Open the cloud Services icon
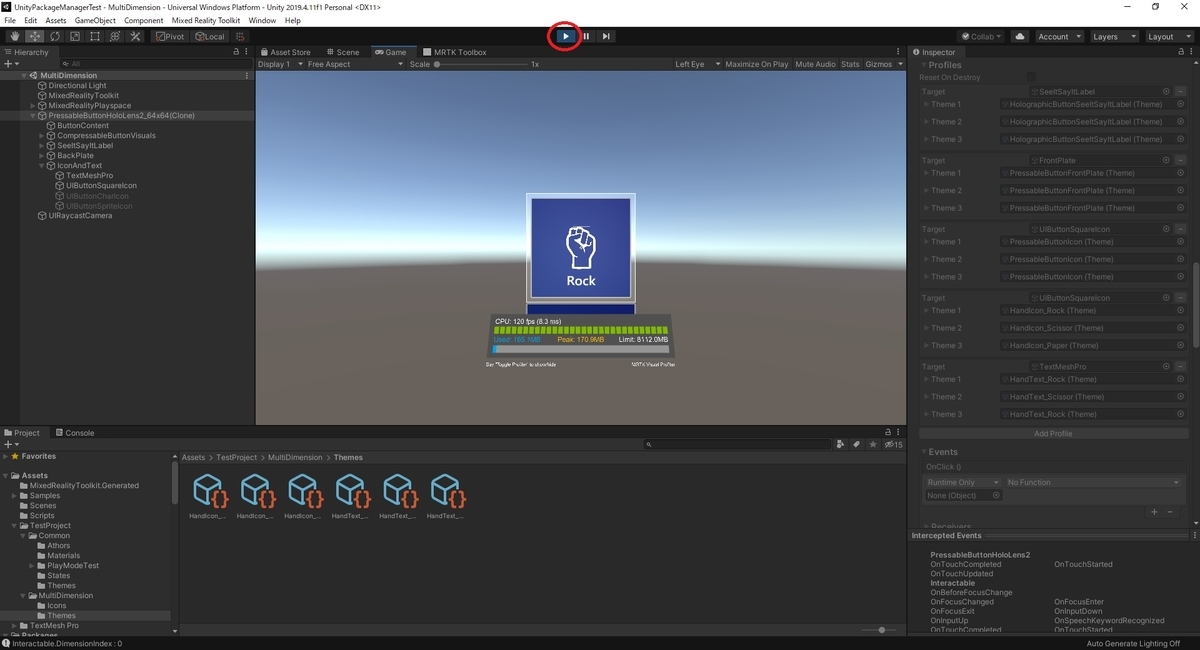1200x650 pixels. (1020, 36)
